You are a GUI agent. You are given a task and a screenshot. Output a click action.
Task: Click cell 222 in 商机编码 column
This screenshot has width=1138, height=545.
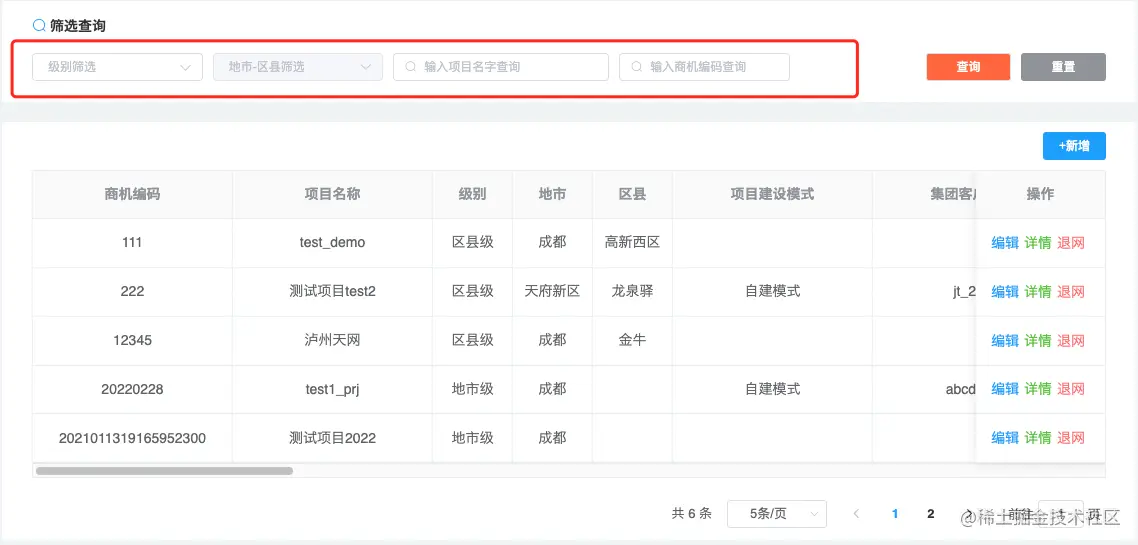132,292
